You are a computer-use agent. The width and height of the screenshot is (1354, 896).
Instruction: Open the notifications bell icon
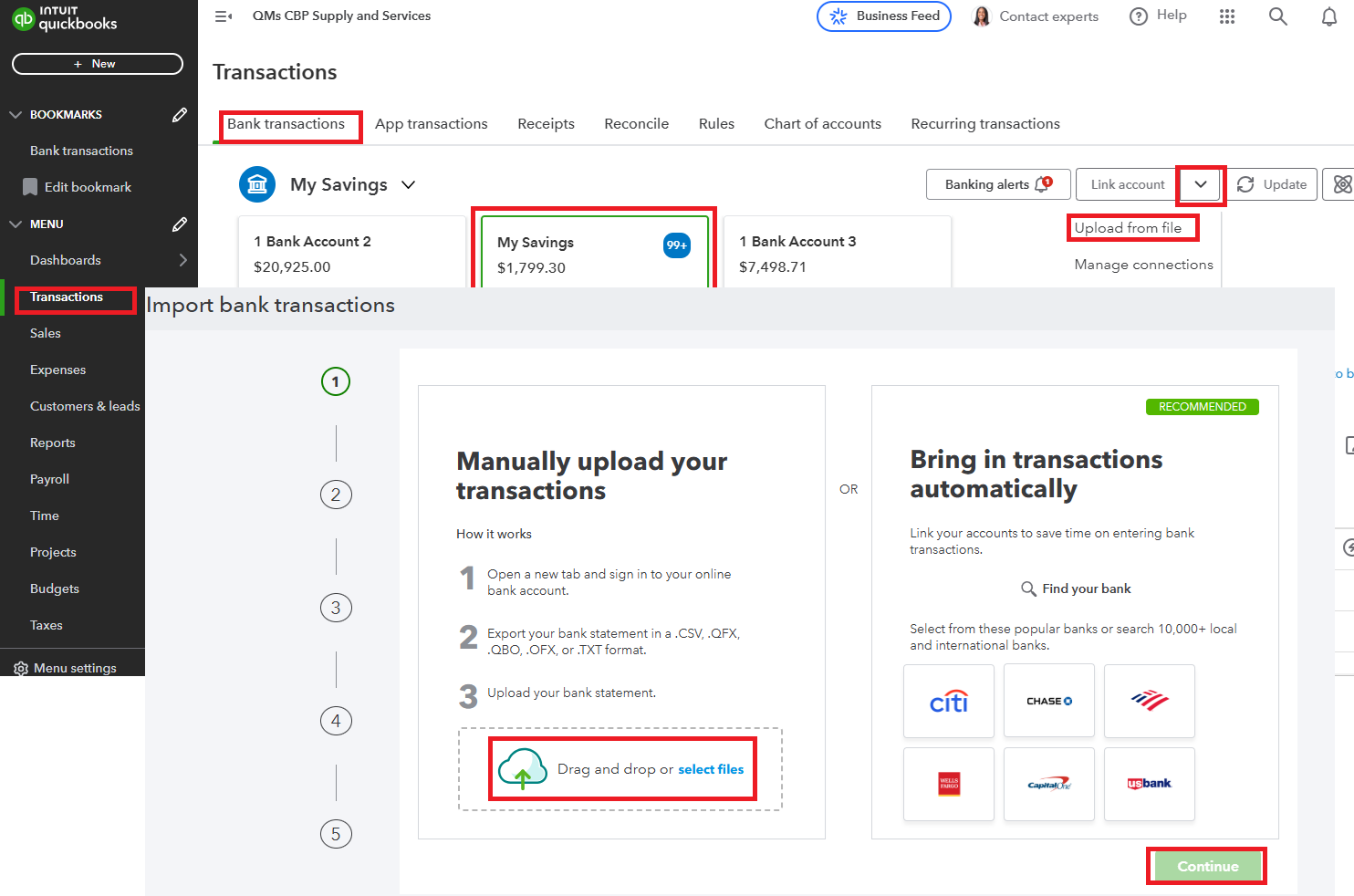[x=1329, y=16]
